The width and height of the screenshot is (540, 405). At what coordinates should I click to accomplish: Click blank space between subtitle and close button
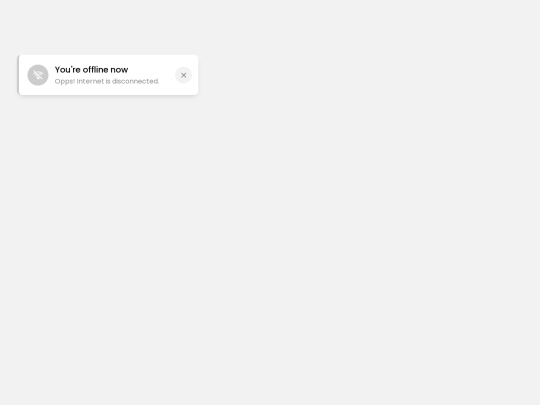167,81
